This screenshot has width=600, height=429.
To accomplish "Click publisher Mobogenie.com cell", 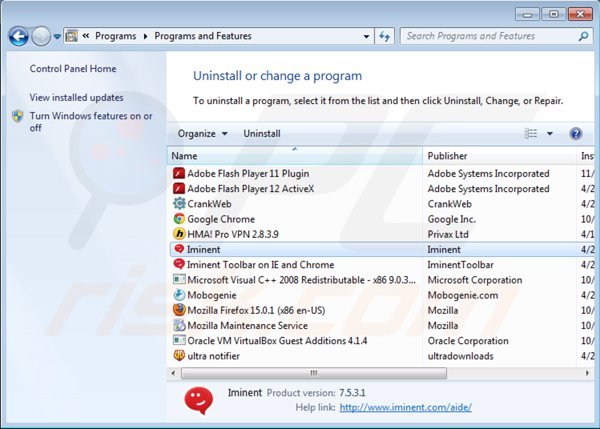I will (463, 295).
